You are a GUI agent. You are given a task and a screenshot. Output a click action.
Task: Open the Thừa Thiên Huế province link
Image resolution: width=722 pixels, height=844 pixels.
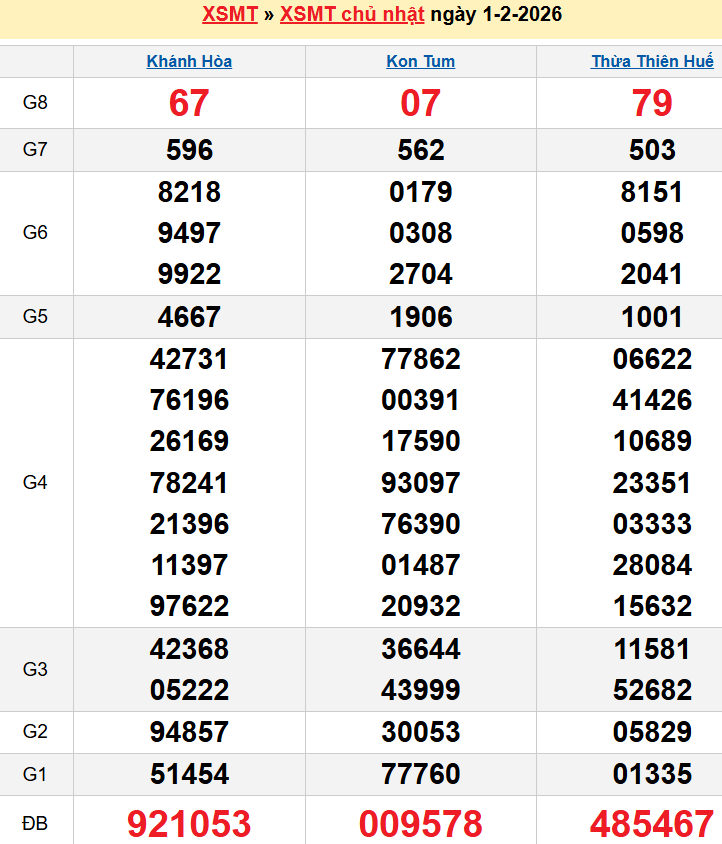[652, 61]
